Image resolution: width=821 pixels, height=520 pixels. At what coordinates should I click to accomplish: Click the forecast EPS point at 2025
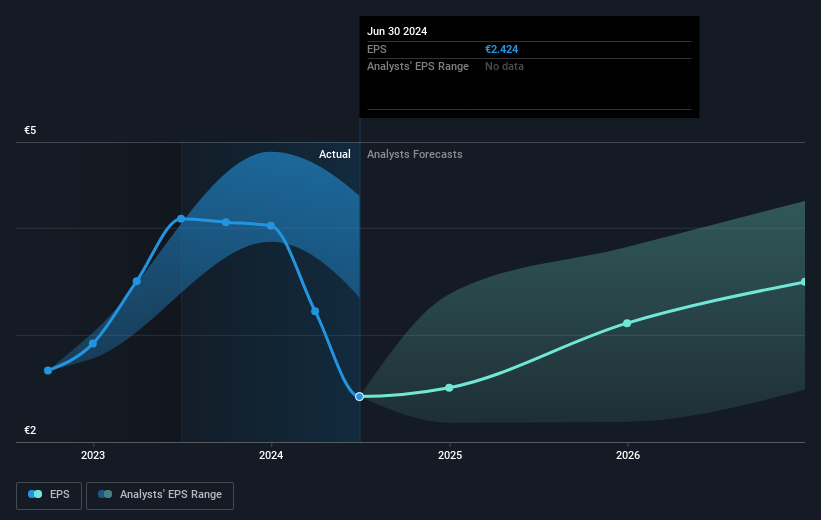pyautogui.click(x=449, y=388)
